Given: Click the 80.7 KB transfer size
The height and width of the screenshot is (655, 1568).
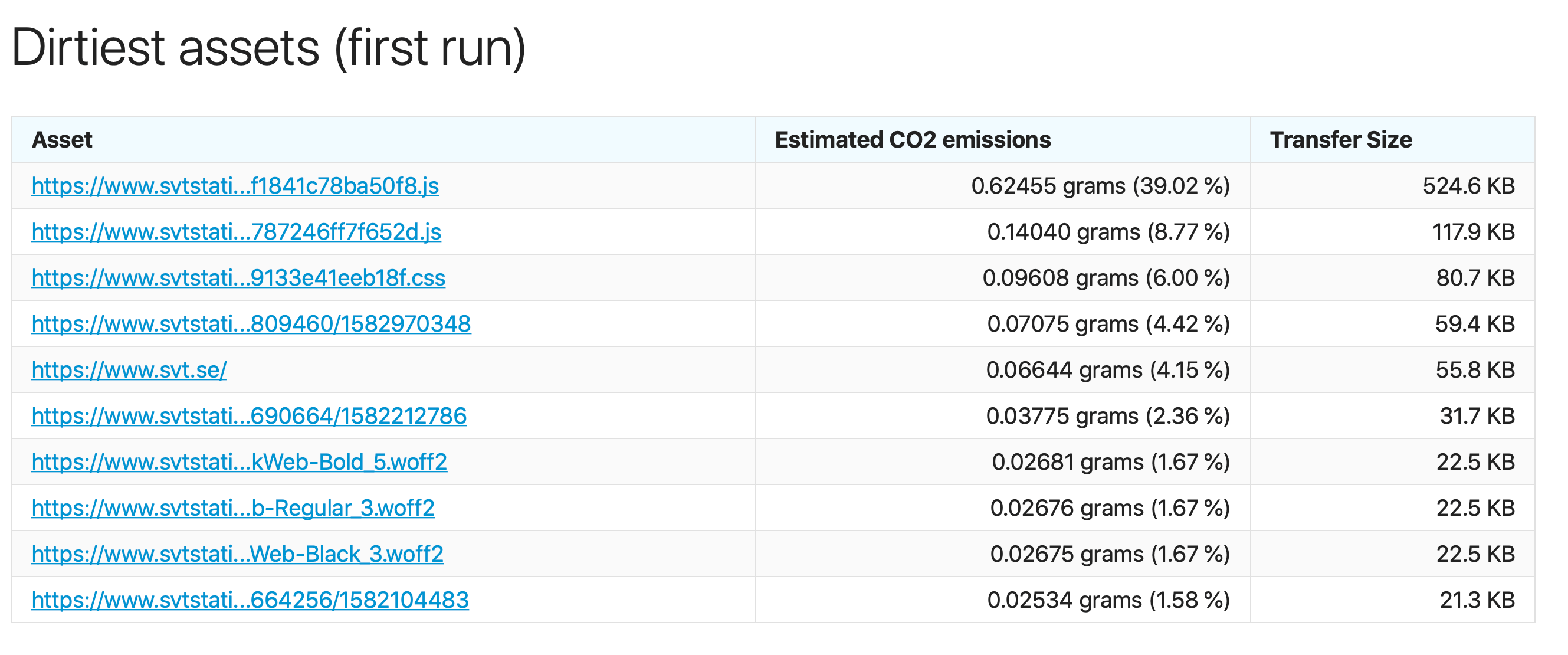Looking at the screenshot, I should [x=1475, y=278].
